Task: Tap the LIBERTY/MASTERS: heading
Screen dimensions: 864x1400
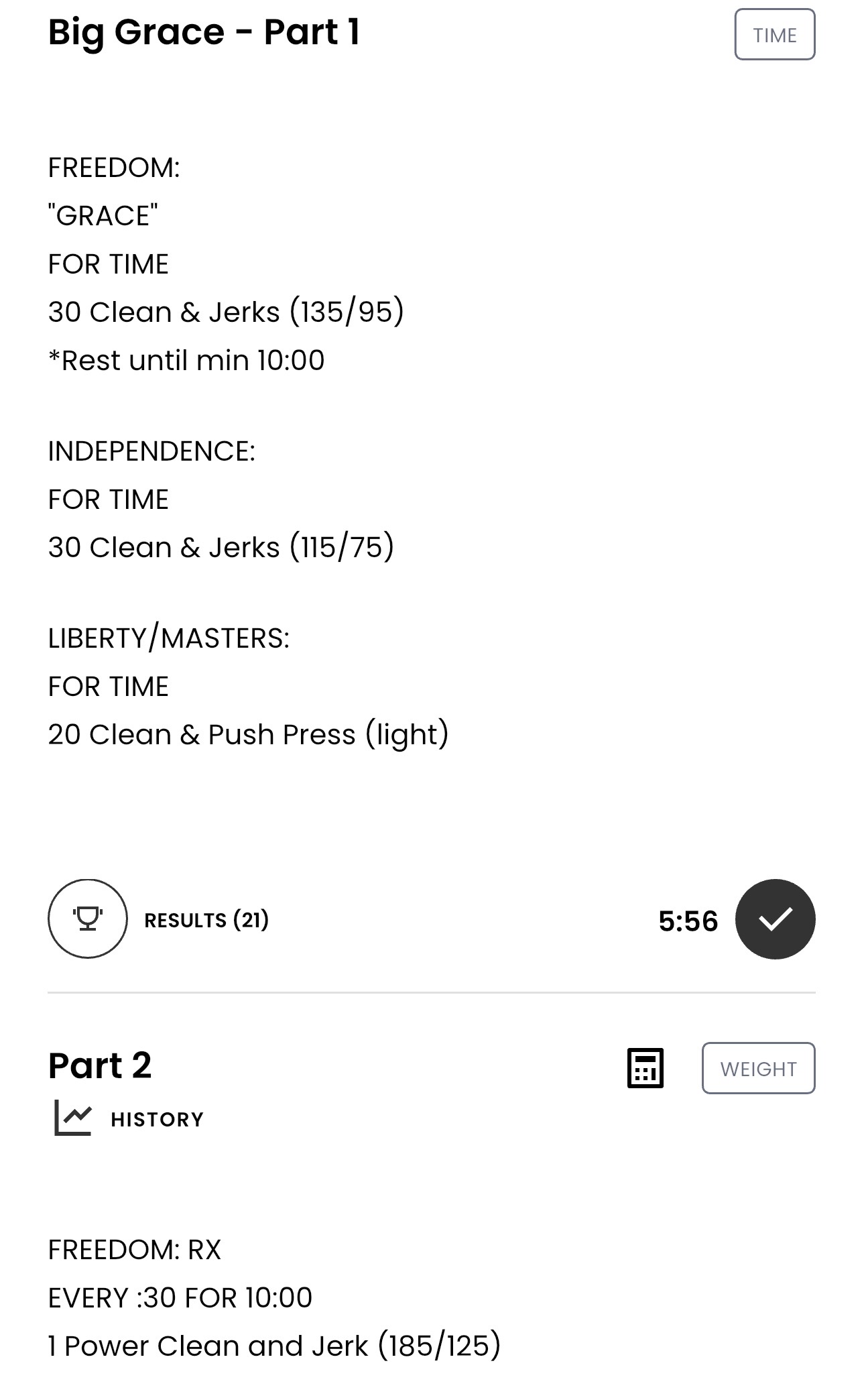Action: click(169, 638)
